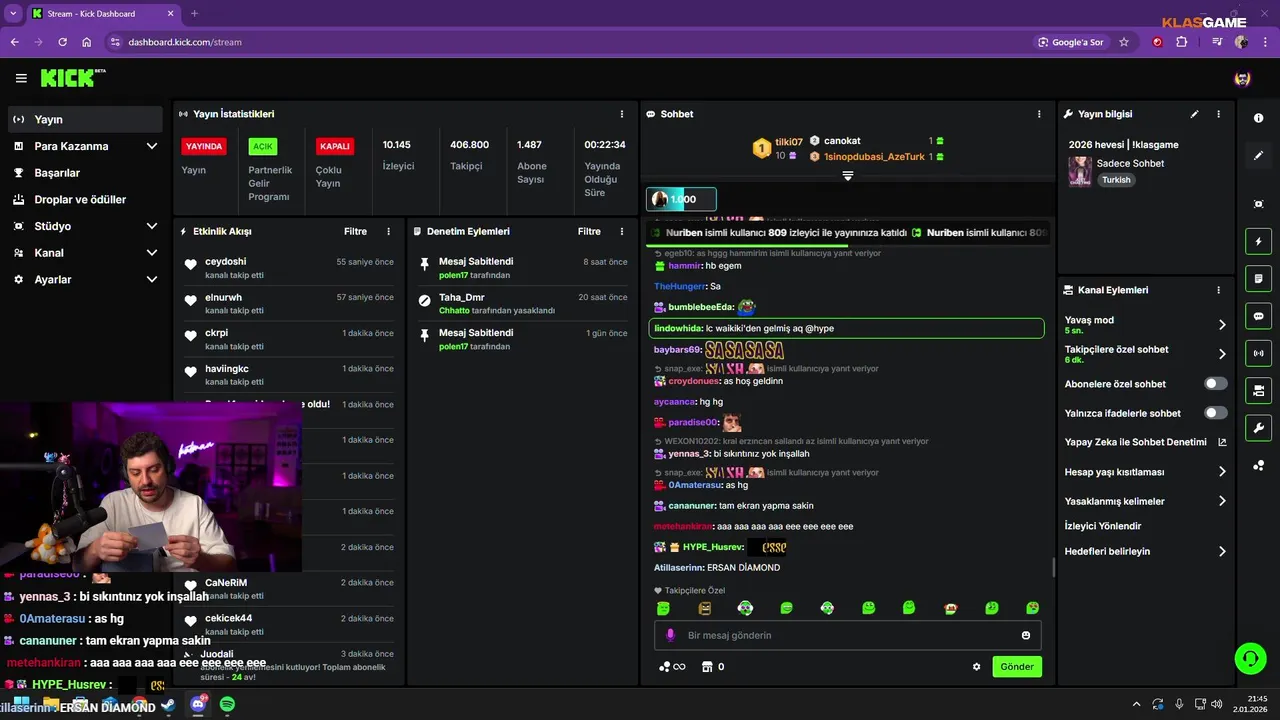Image resolution: width=1280 pixels, height=720 pixels.
Task: Click the info icon in the right rail
Action: coord(1258,118)
